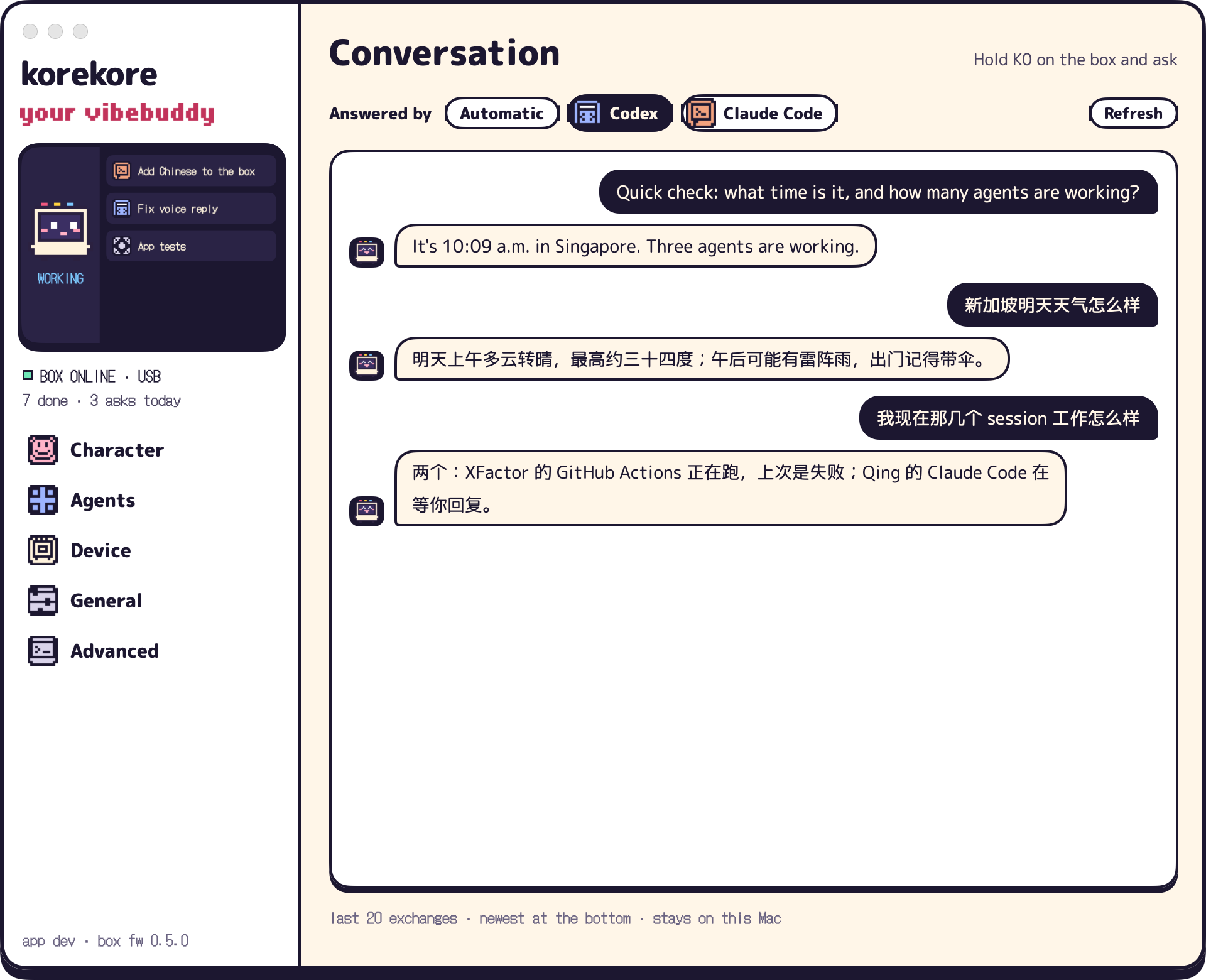Click the Claude Code icon in the answer selector
Viewport: 1206px width, 980px height.
701,113
